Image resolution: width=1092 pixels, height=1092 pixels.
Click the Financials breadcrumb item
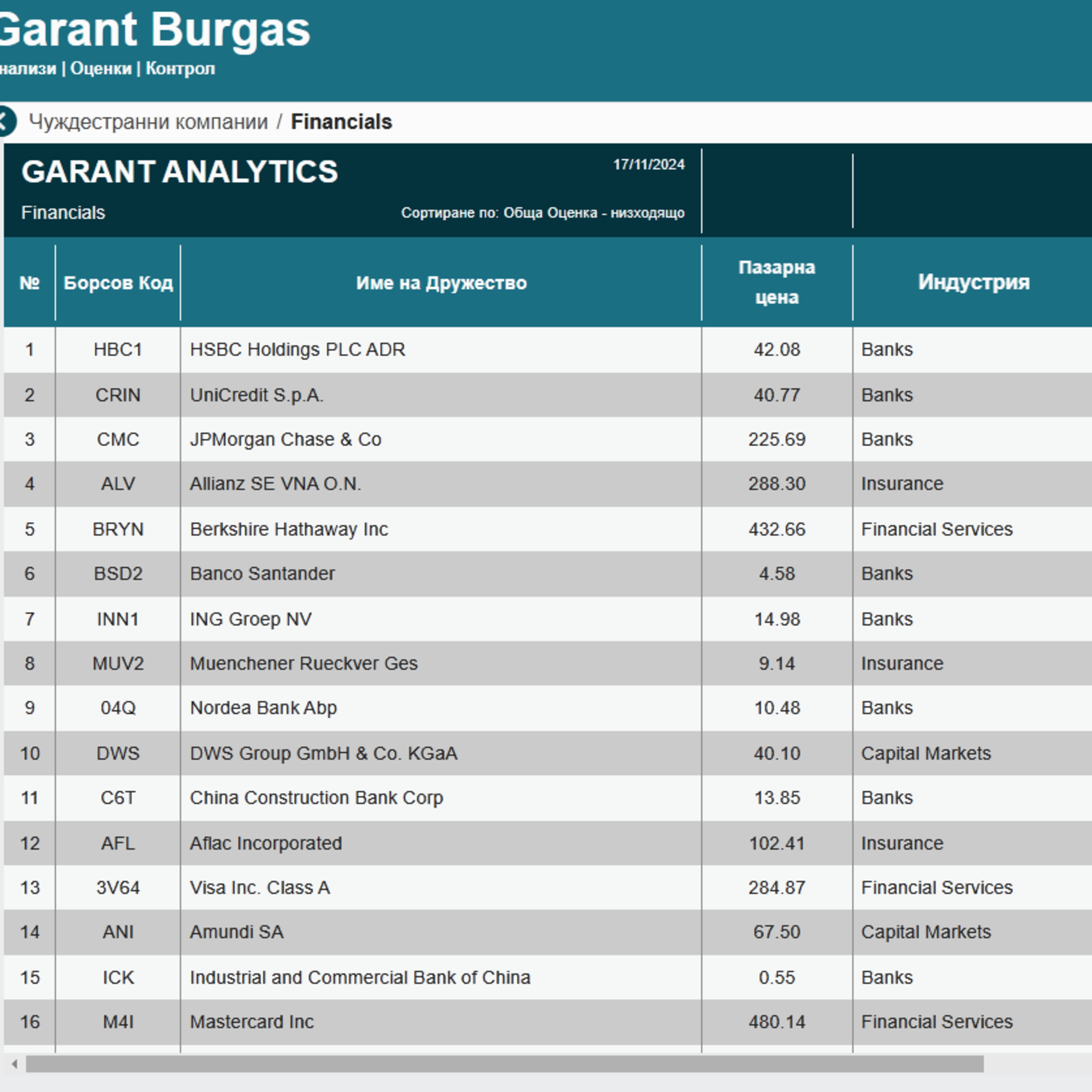click(341, 122)
